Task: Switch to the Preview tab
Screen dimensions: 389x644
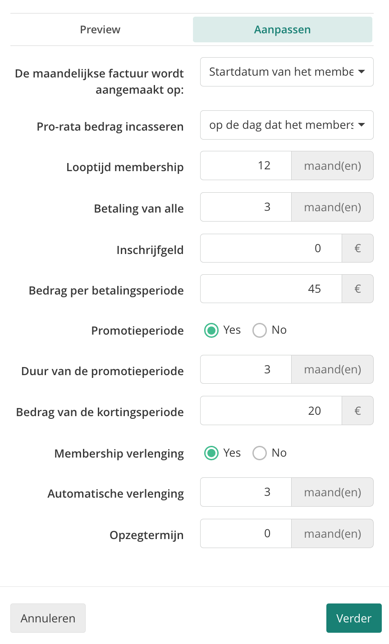Action: [x=100, y=30]
